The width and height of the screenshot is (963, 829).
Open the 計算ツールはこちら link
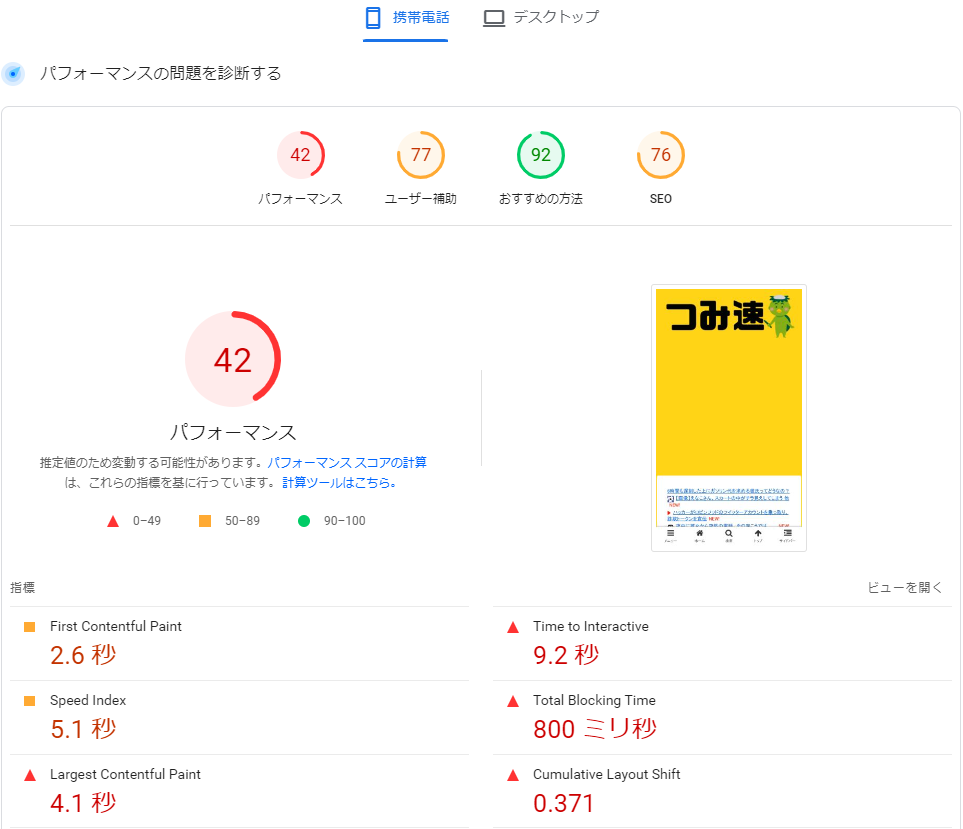click(x=340, y=483)
